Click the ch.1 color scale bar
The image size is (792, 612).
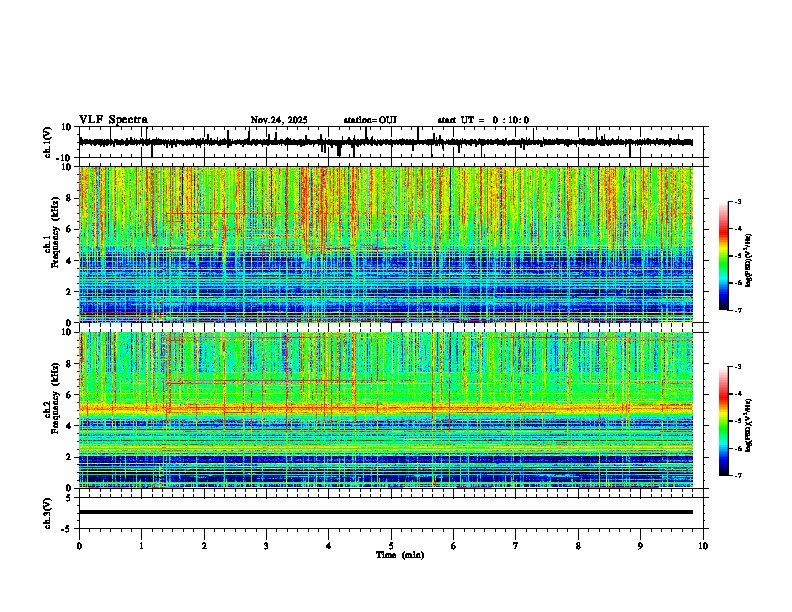pos(723,256)
